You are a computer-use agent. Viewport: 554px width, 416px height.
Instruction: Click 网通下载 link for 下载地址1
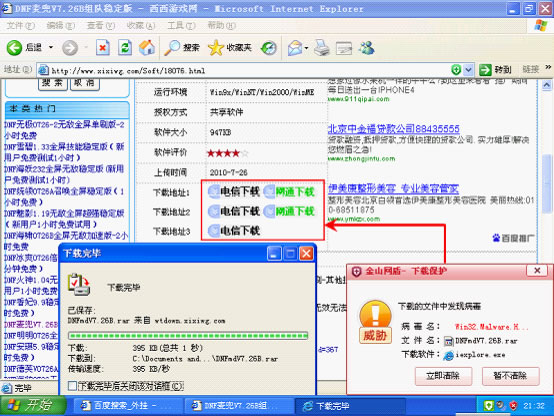click(289, 192)
